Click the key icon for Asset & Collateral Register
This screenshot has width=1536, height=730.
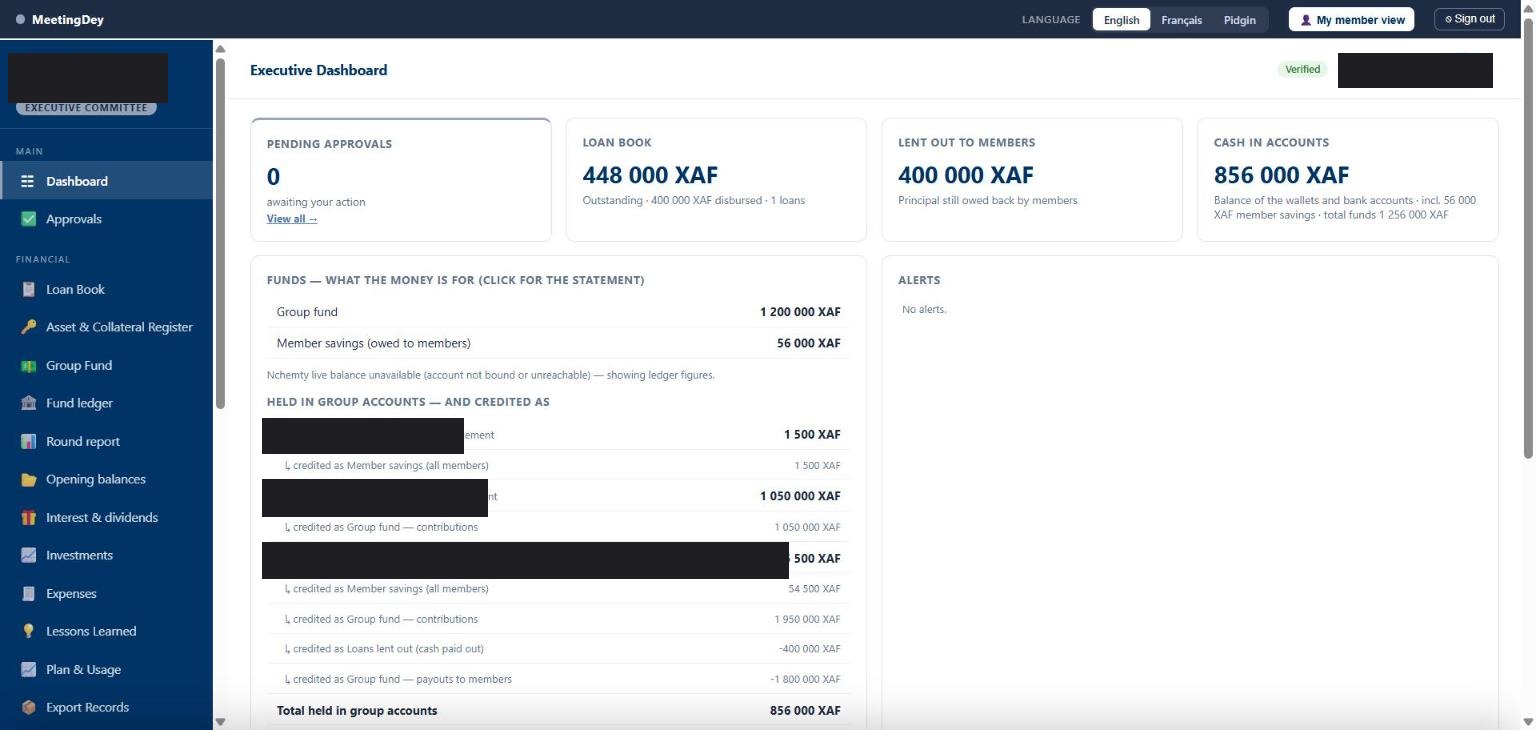coord(28,327)
